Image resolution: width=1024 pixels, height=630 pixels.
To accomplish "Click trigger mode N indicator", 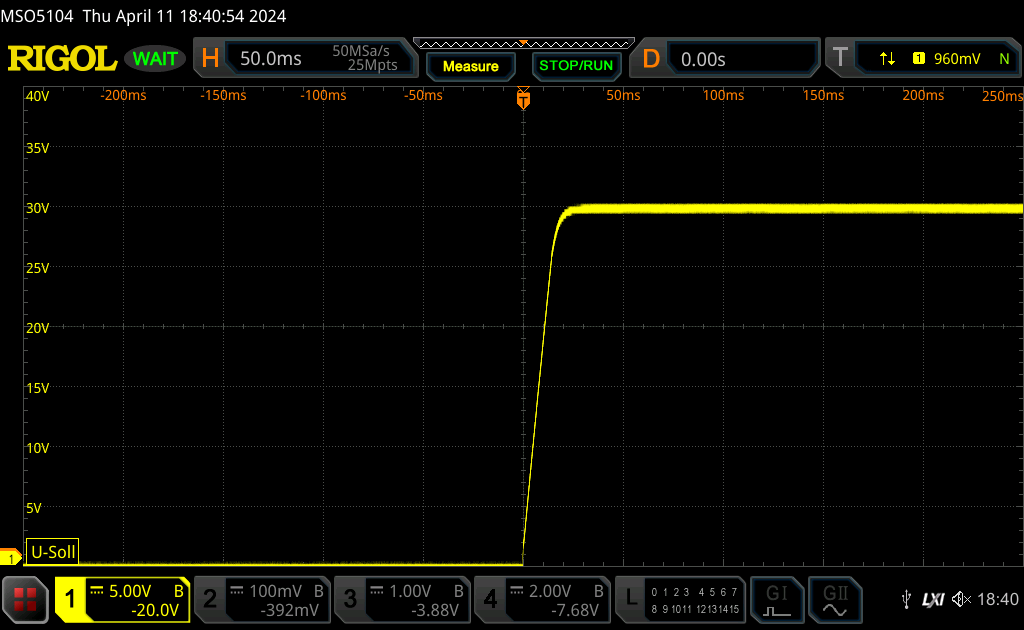I will click(x=1004, y=59).
